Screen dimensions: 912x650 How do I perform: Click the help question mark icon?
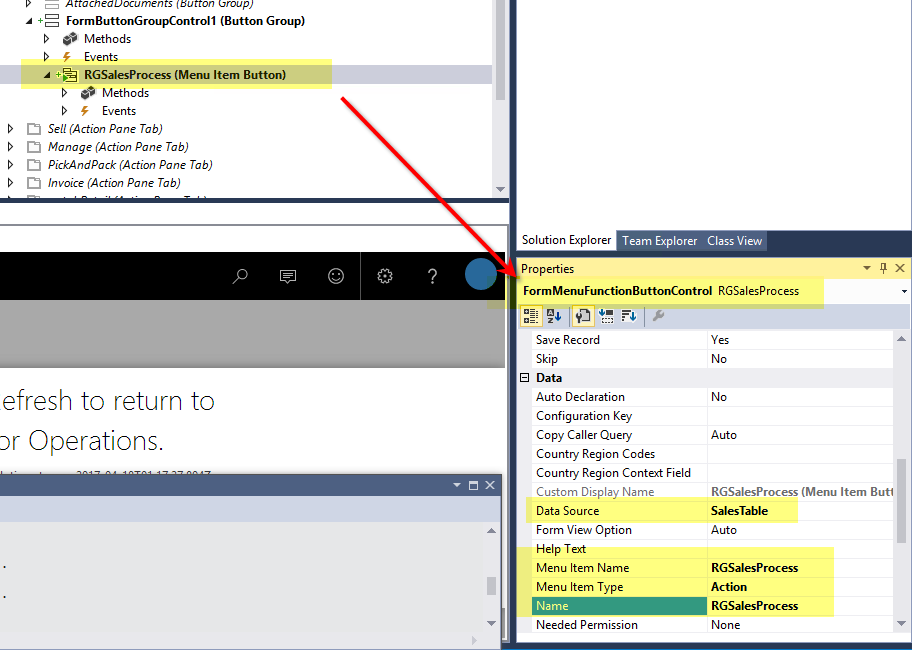432,276
